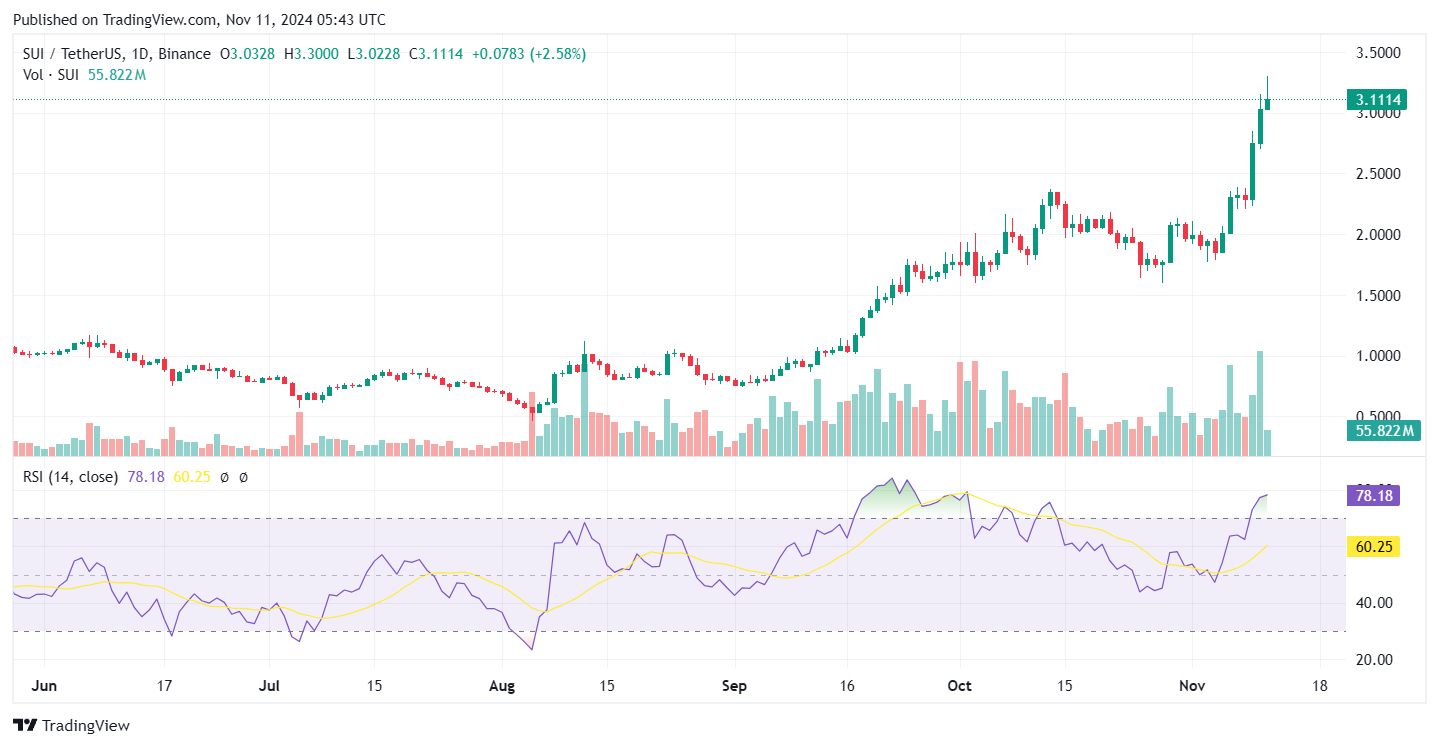Open the SUI / TetherUS symbol title
This screenshot has height=747, width=1439.
[x=67, y=54]
